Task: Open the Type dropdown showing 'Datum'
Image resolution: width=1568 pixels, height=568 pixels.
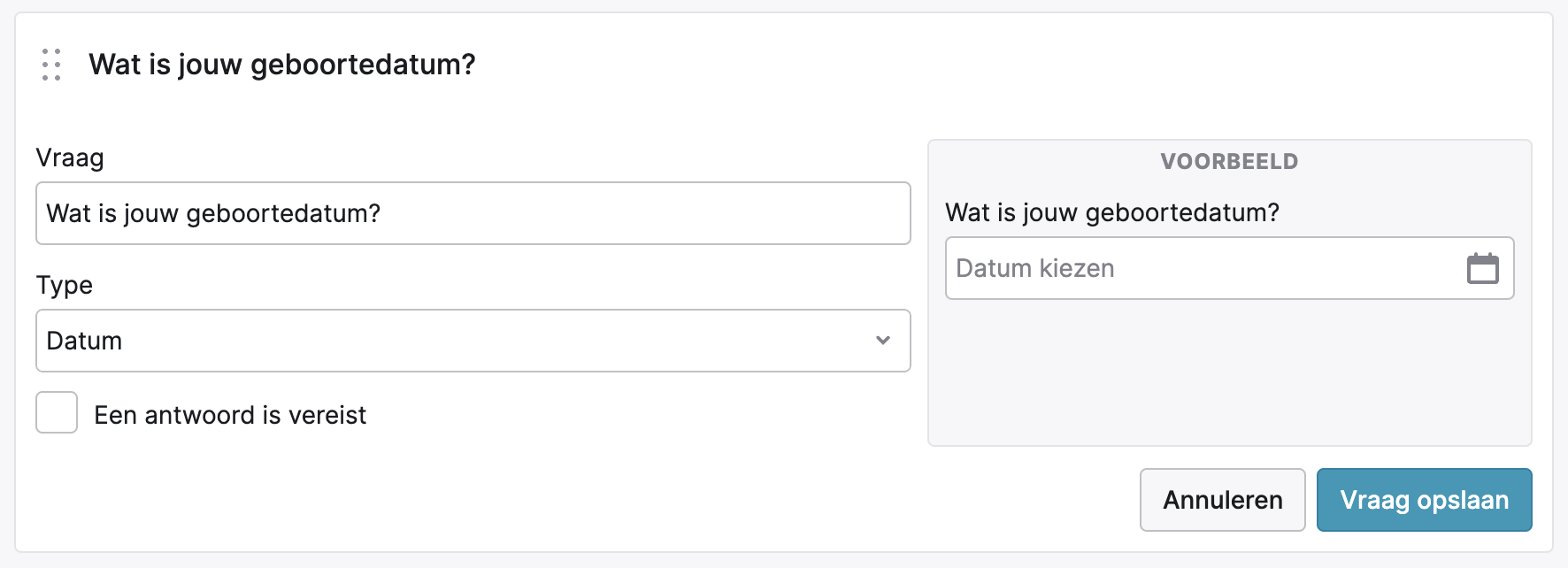Action: (x=473, y=341)
